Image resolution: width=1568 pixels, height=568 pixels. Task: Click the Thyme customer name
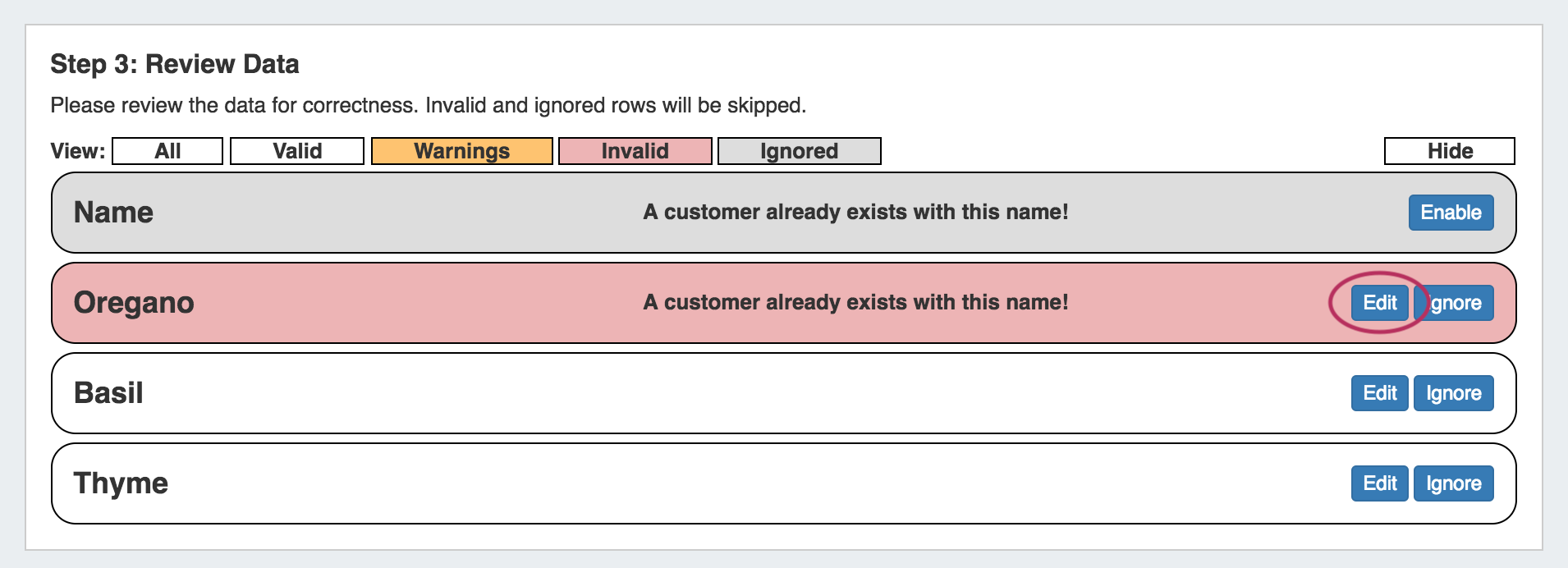(121, 483)
